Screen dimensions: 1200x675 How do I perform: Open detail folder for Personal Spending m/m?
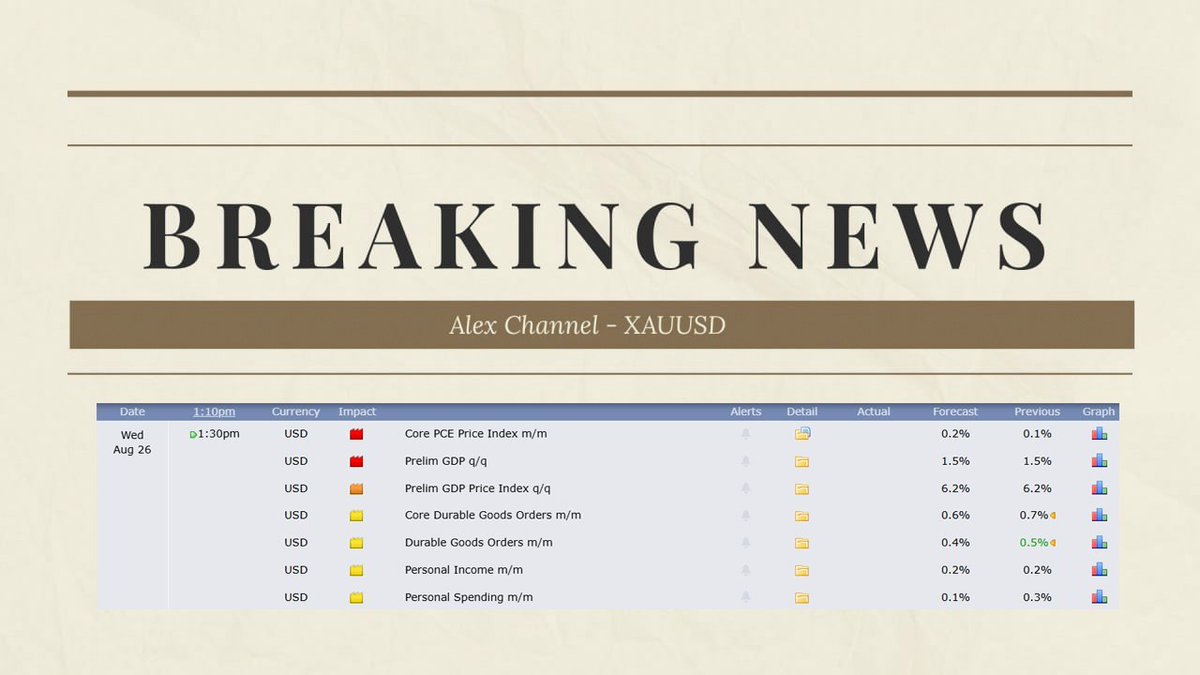(802, 598)
